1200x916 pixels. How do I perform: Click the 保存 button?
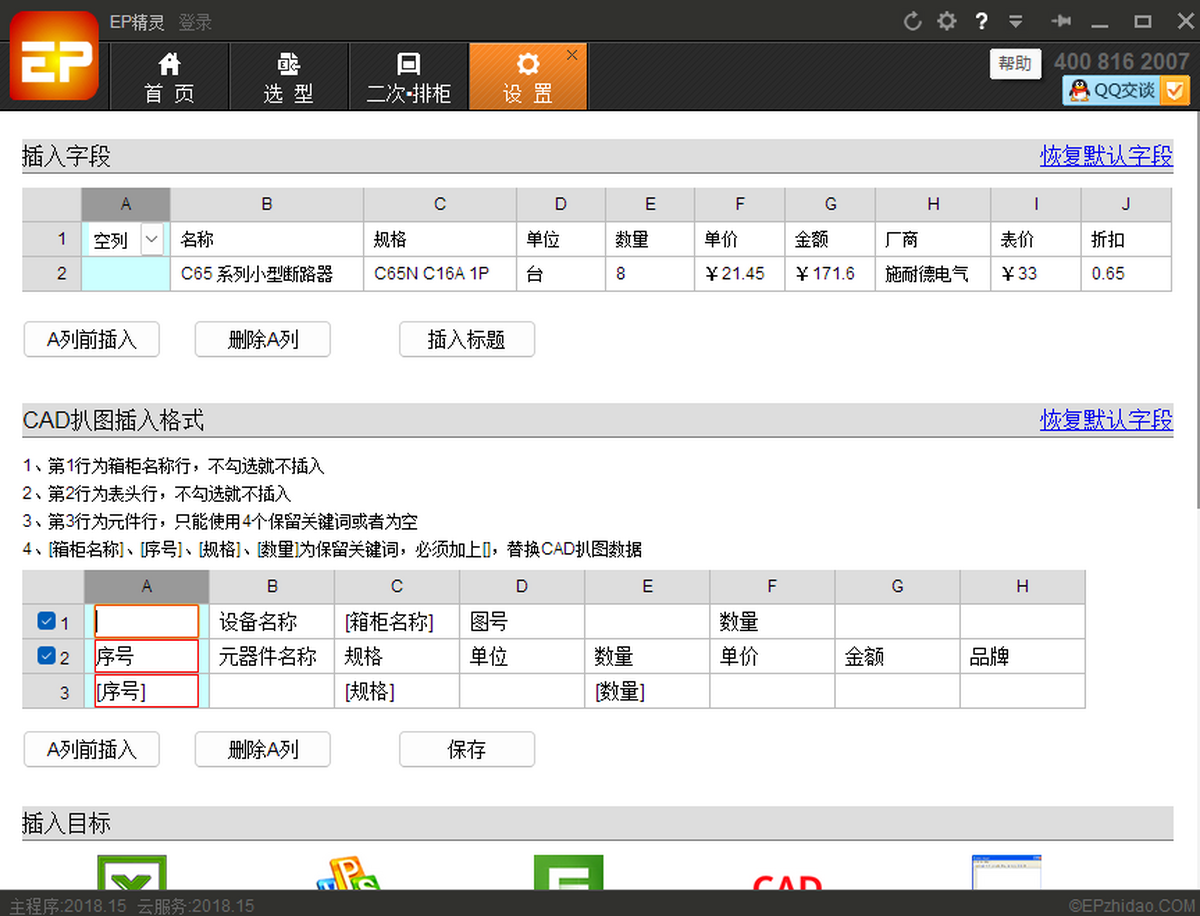[x=467, y=749]
